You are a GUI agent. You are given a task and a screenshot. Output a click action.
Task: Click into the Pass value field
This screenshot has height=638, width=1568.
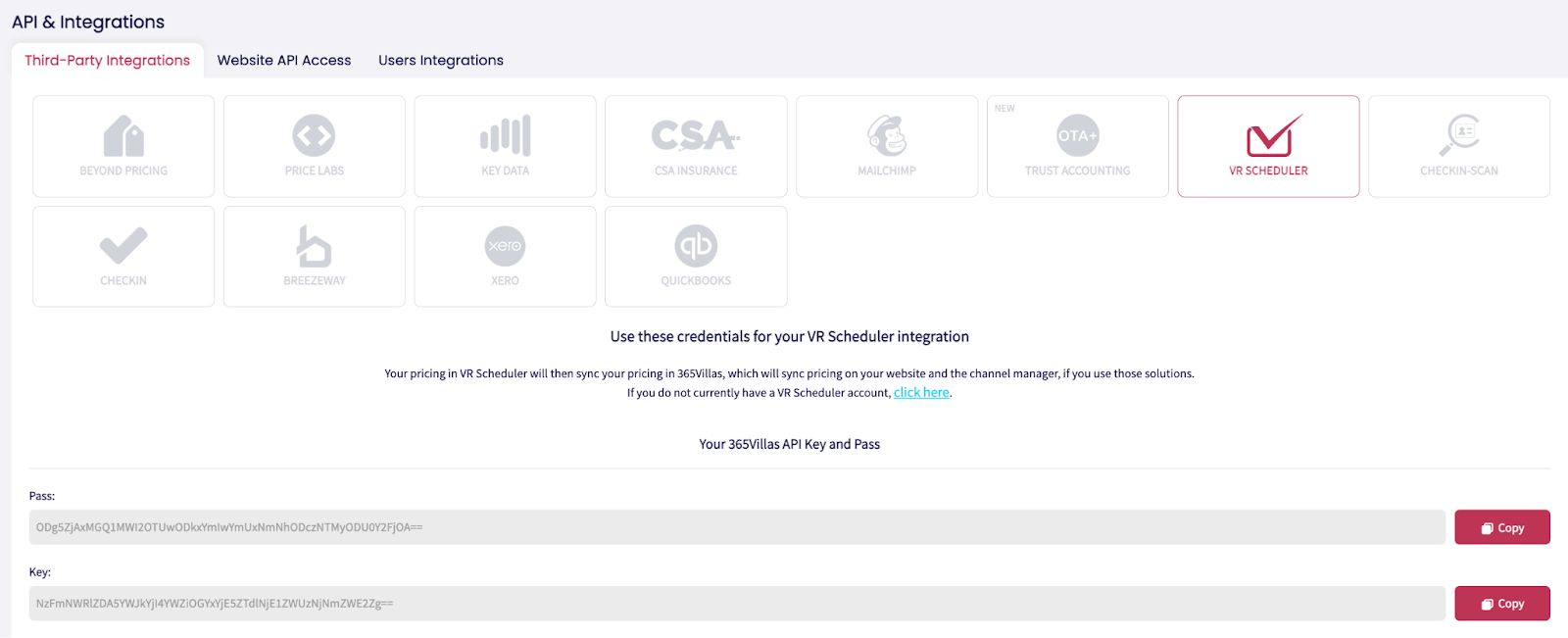(735, 527)
